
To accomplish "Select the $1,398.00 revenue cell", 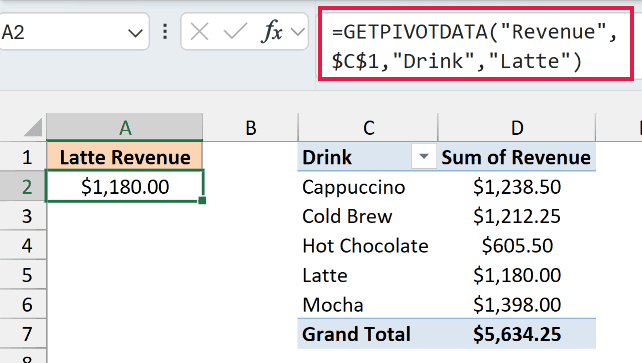I will point(517,304).
